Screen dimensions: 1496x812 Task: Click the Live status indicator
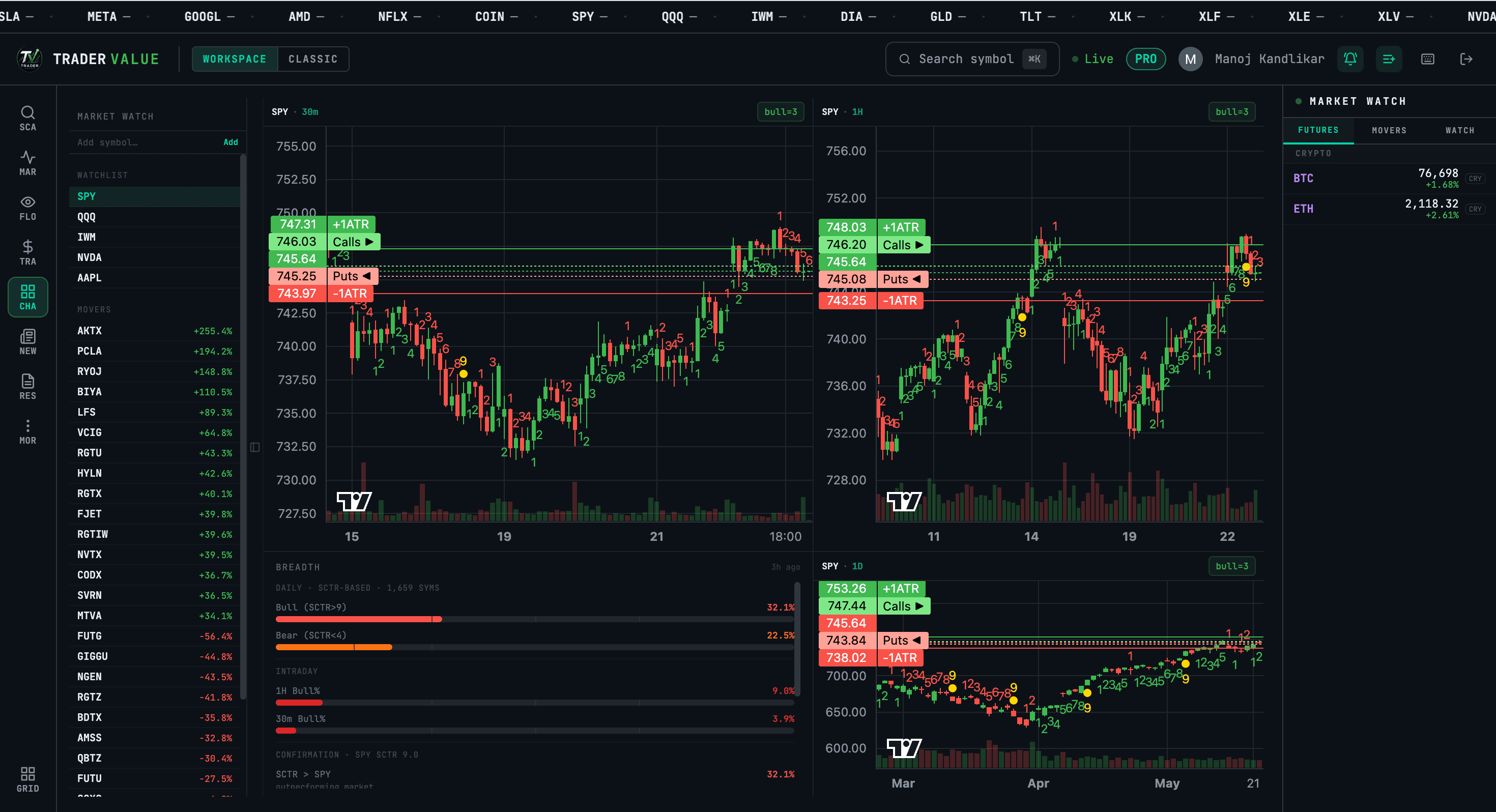1092,59
